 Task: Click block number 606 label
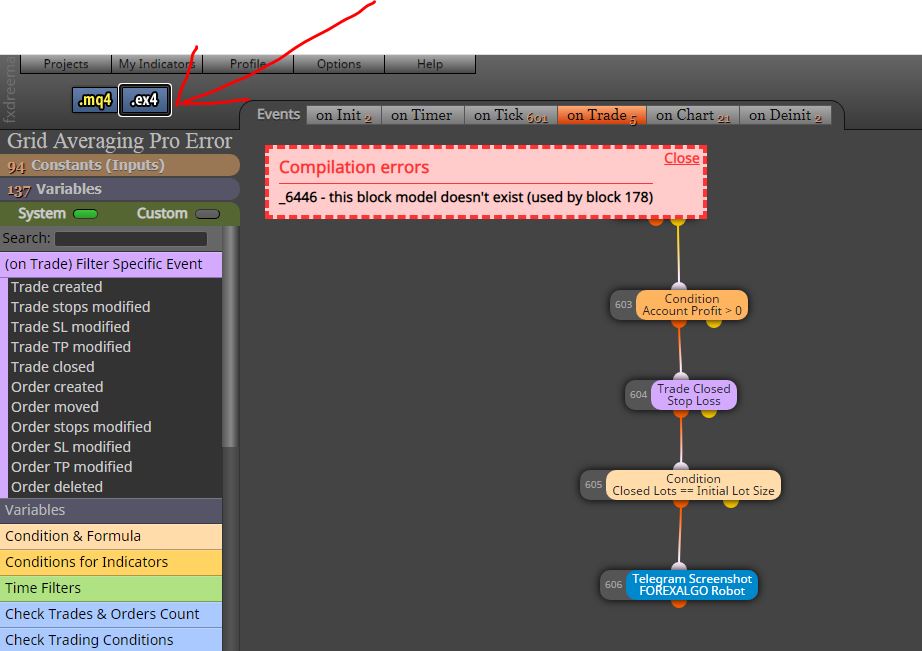[x=613, y=585]
